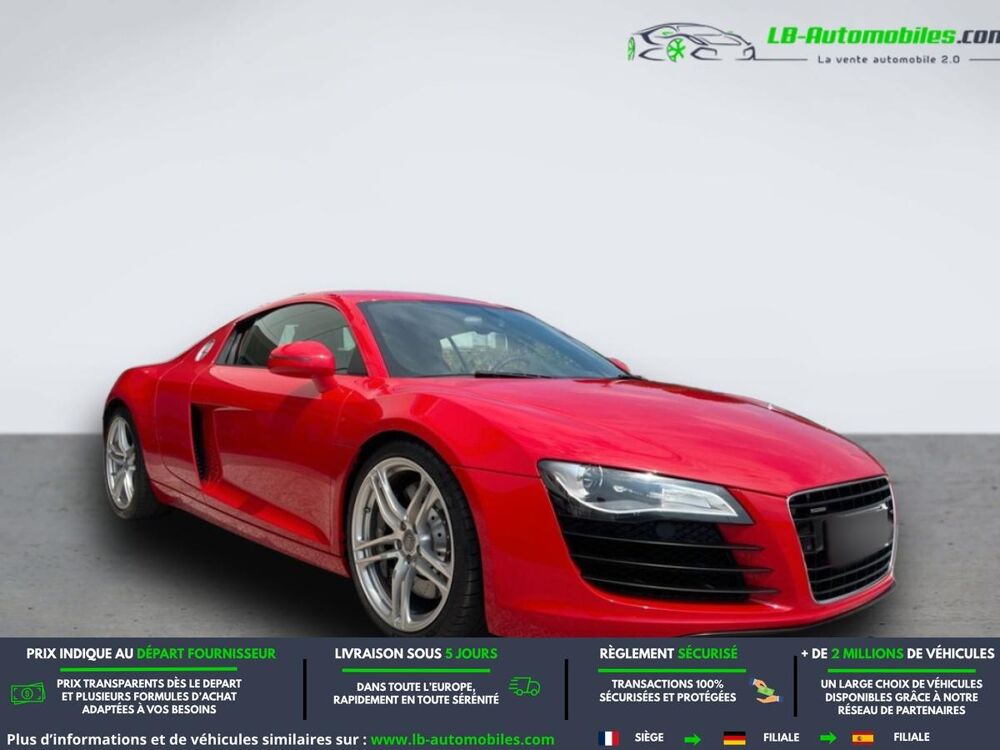This screenshot has width=1000, height=750.
Task: Click 'TRANSACTIONS 100% SÉCURISÉES ET PROTÉGÉES' text
Action: click(668, 691)
